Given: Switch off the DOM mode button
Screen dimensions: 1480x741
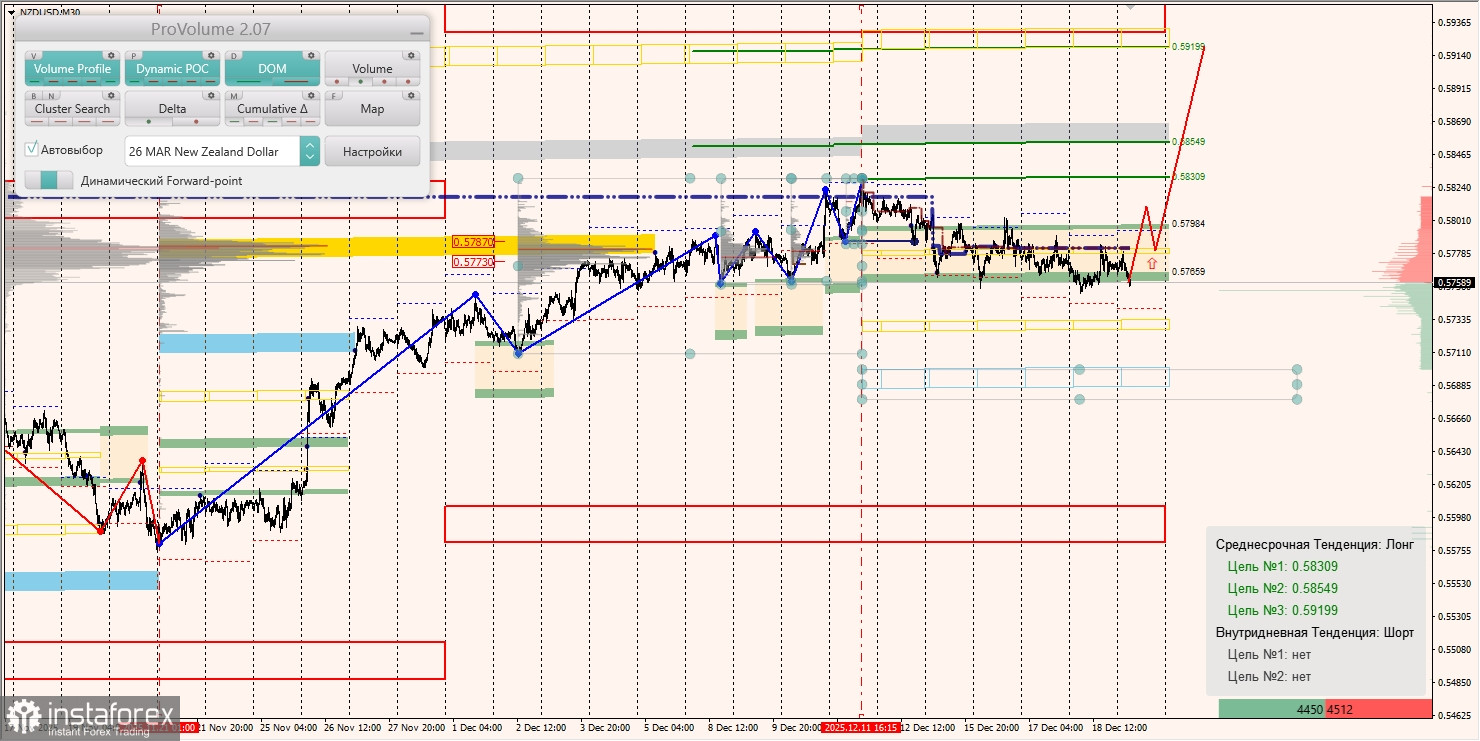Looking at the screenshot, I should [x=272, y=70].
